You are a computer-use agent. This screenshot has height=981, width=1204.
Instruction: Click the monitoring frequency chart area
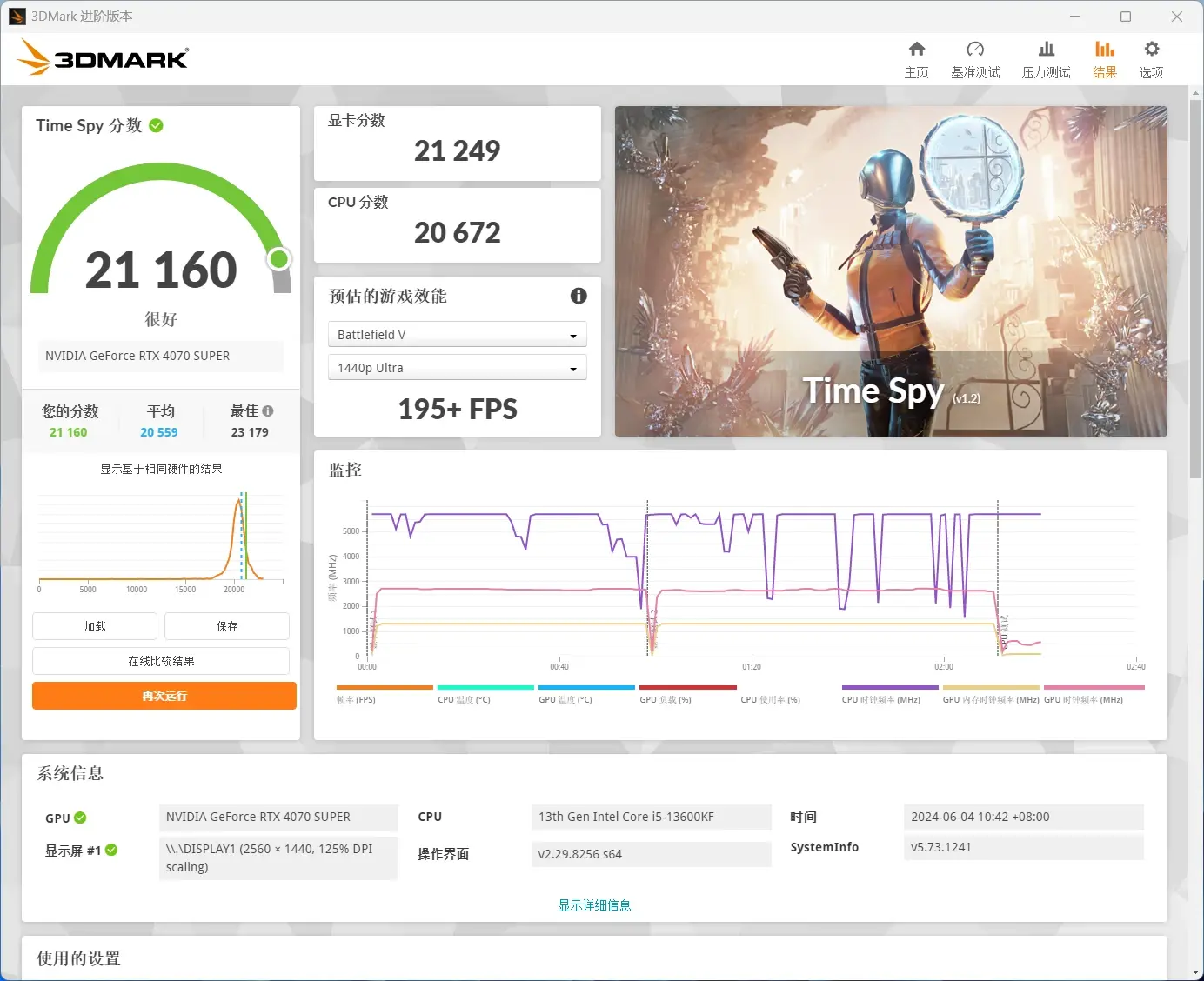point(751,578)
